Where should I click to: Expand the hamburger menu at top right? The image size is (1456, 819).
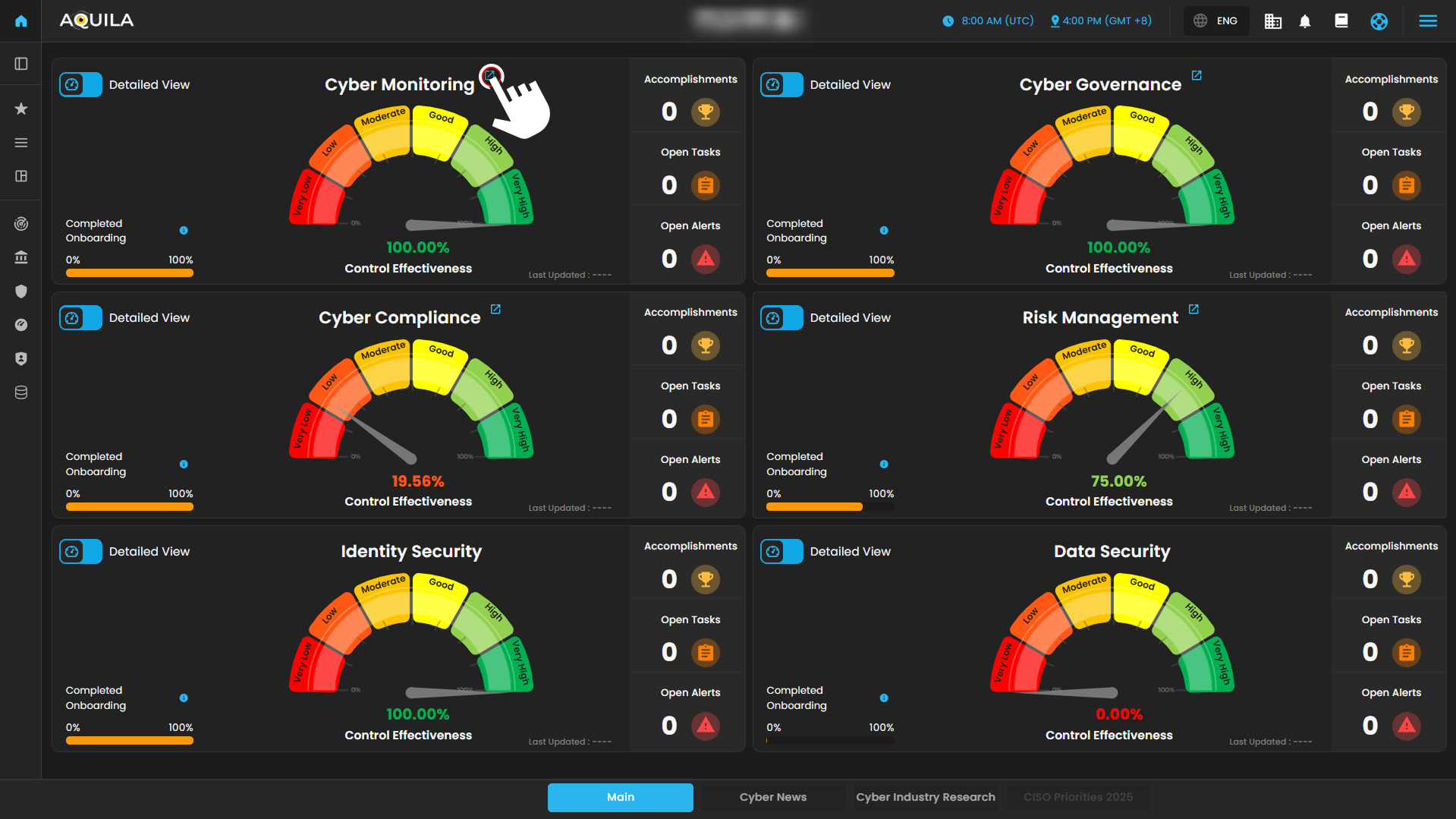[1428, 21]
